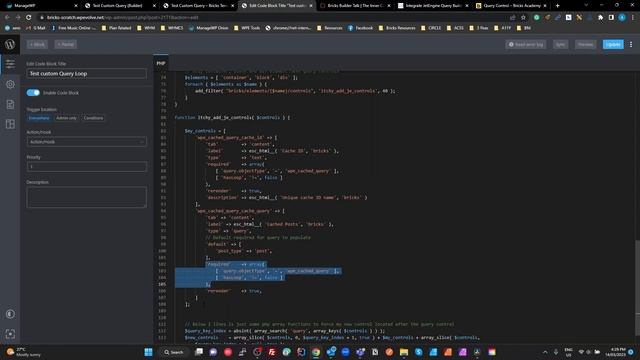Open the ManageWP Orion bookmark
This screenshot has width=640, height=360.
coord(209,28)
